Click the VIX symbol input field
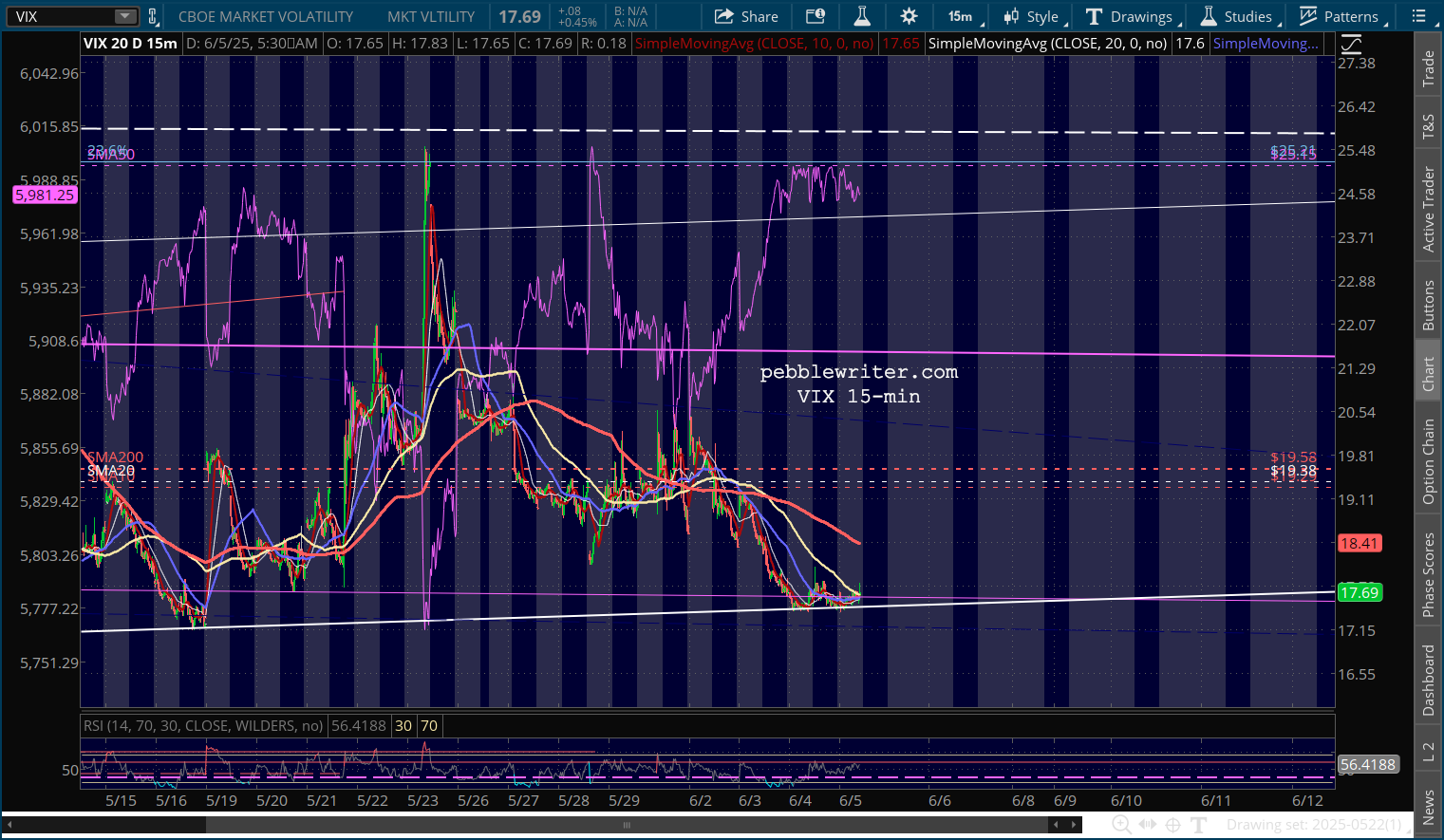1444x840 pixels. coord(62,16)
